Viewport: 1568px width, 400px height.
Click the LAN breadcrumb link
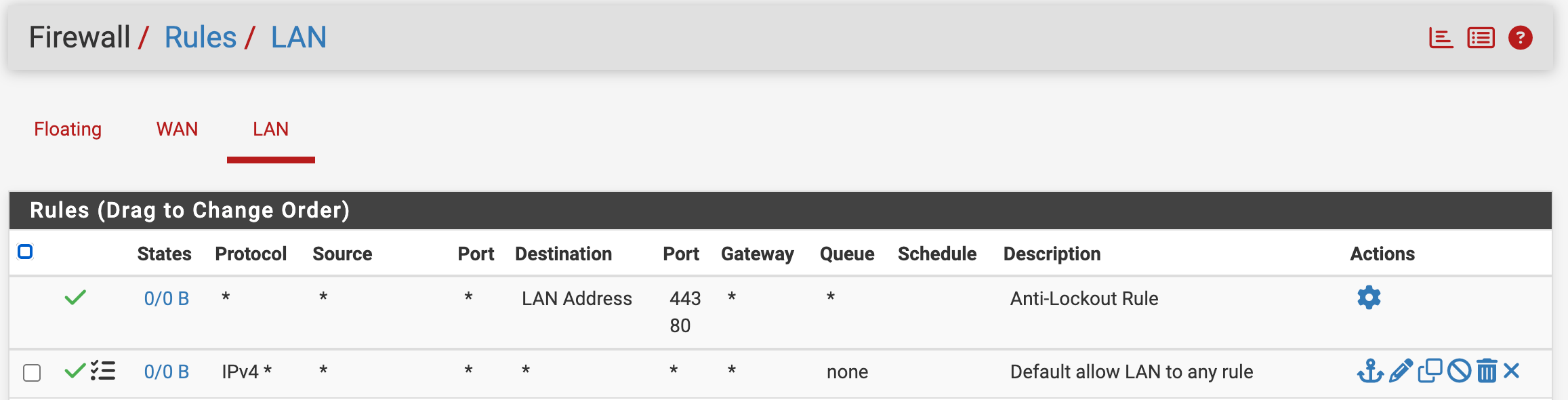coord(298,37)
